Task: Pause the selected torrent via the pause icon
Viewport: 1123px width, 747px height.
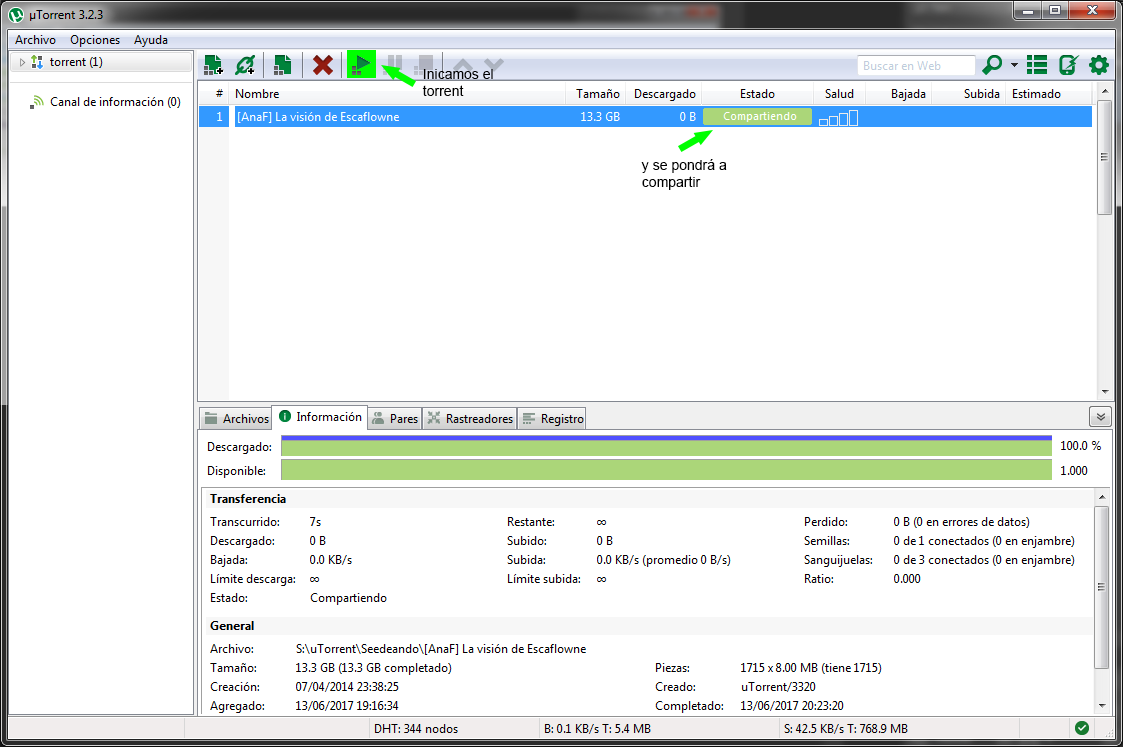Action: (x=394, y=64)
